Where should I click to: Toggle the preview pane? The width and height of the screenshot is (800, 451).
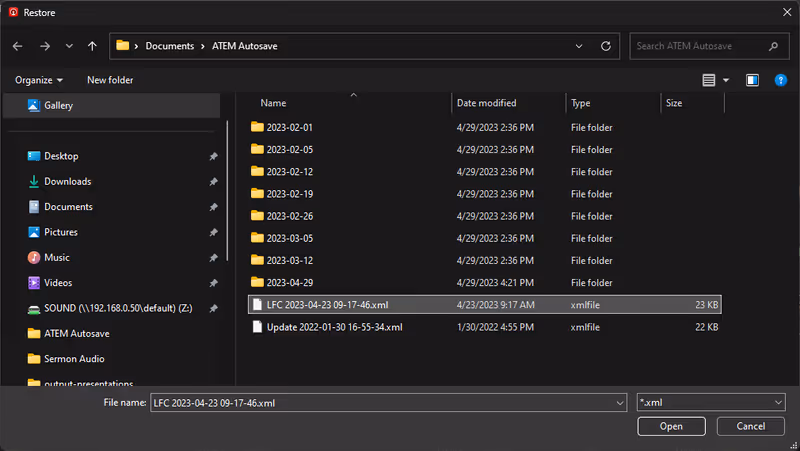click(752, 80)
